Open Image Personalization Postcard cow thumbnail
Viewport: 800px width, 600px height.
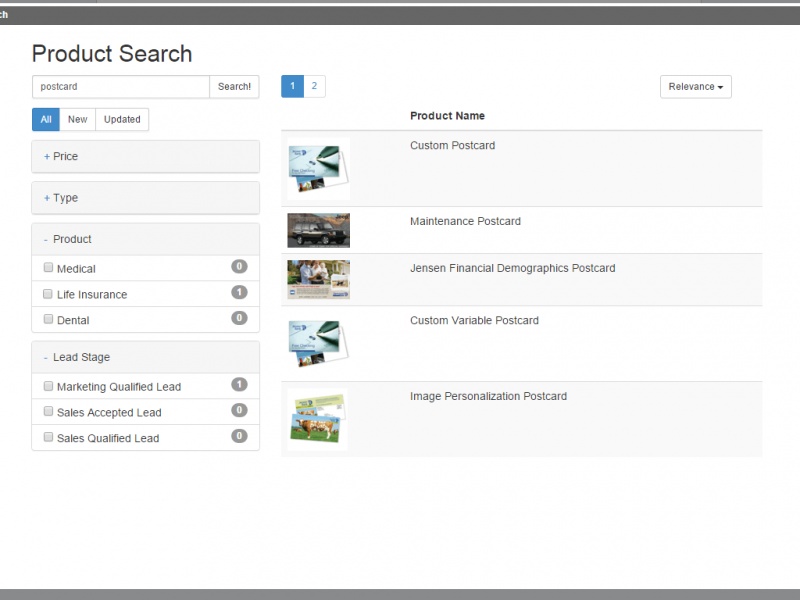point(317,419)
